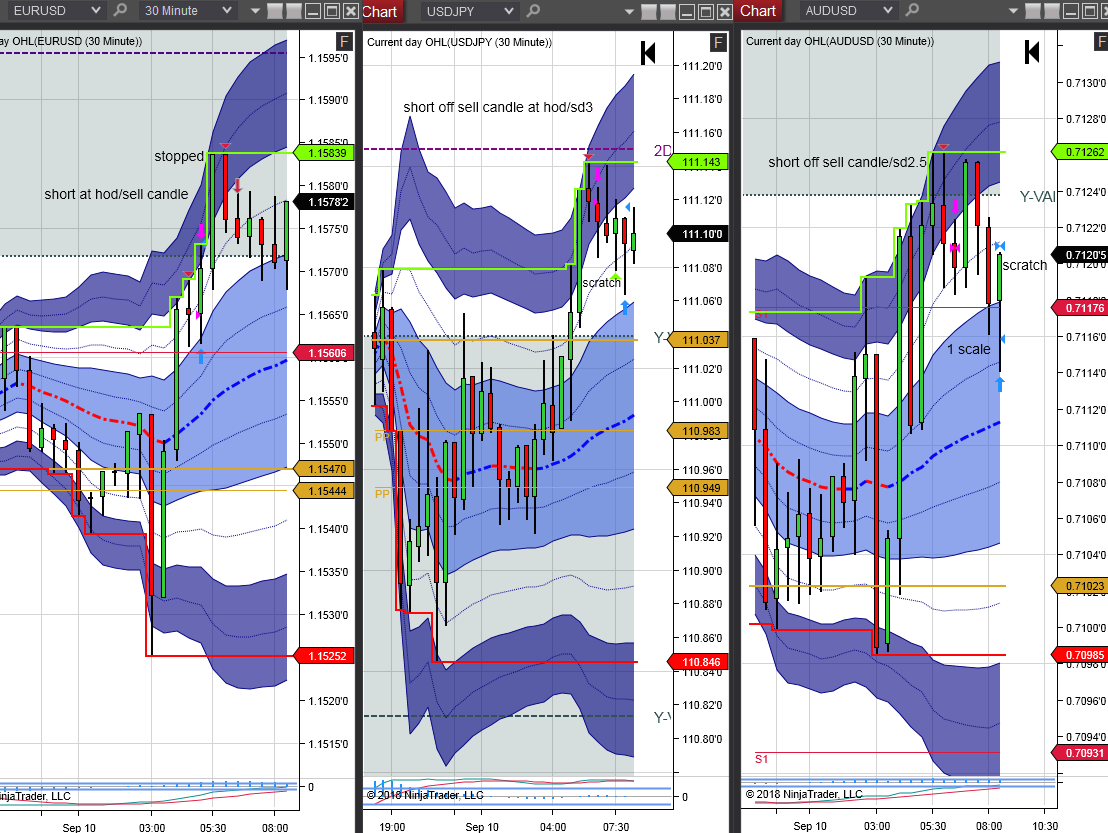Select green 0.71262 high price marker

point(1080,152)
